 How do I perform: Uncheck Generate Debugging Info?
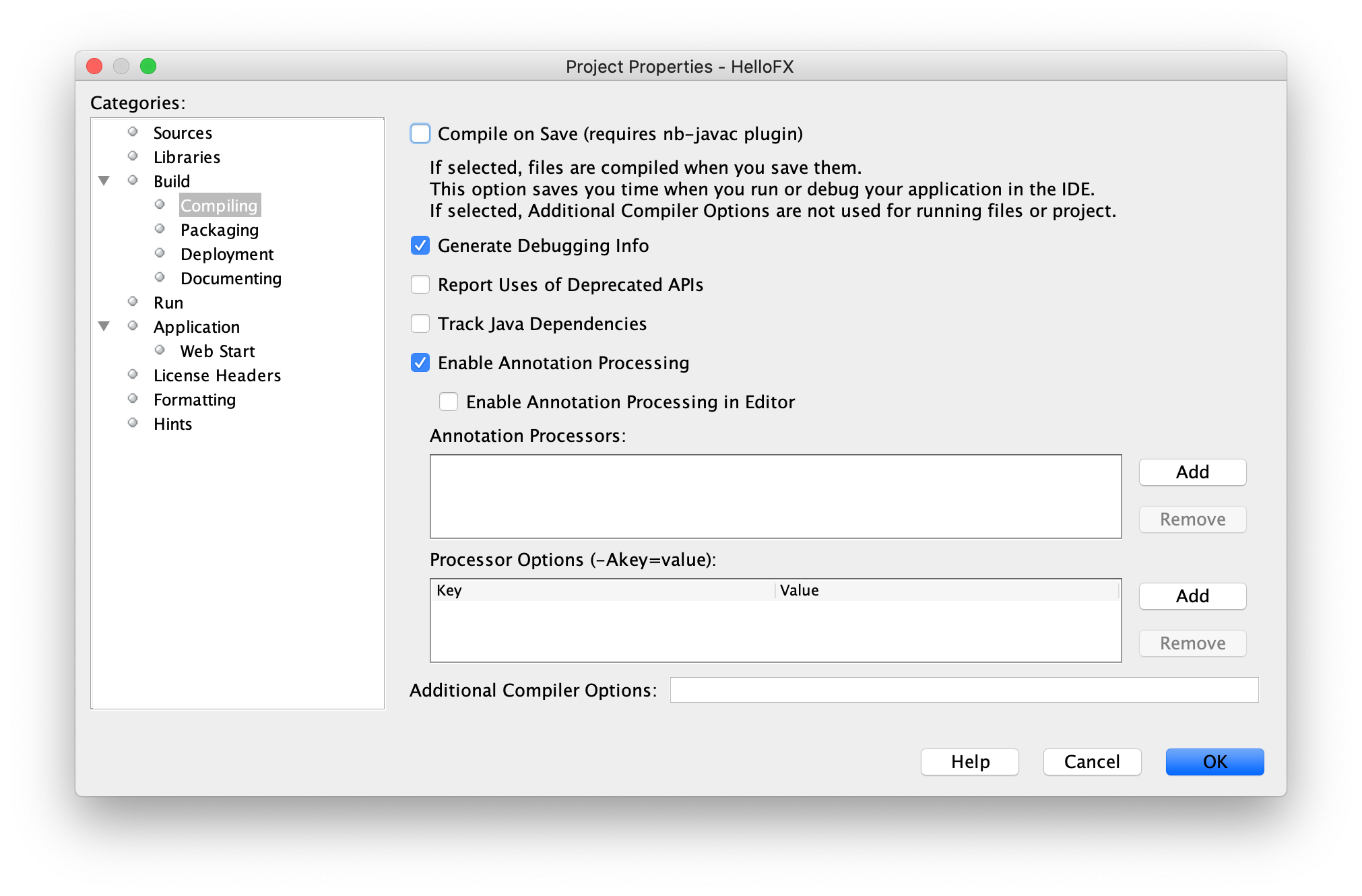click(x=420, y=245)
